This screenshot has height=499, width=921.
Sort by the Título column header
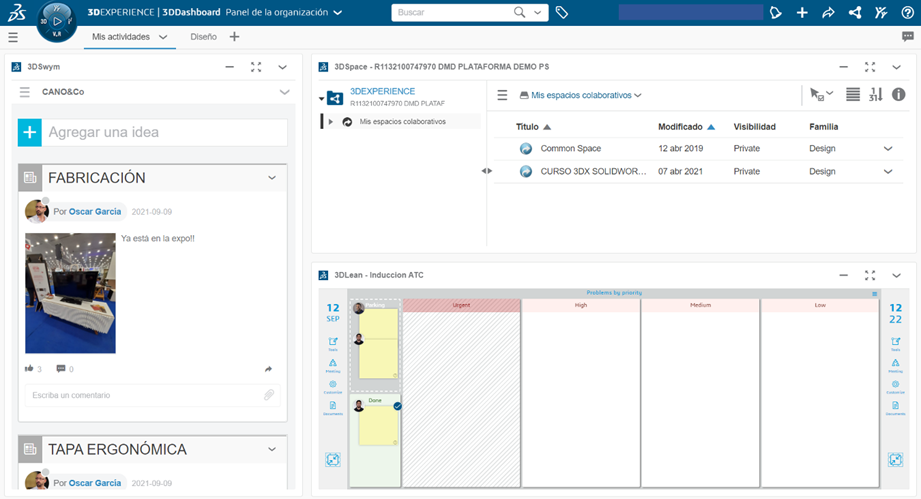tap(527, 127)
